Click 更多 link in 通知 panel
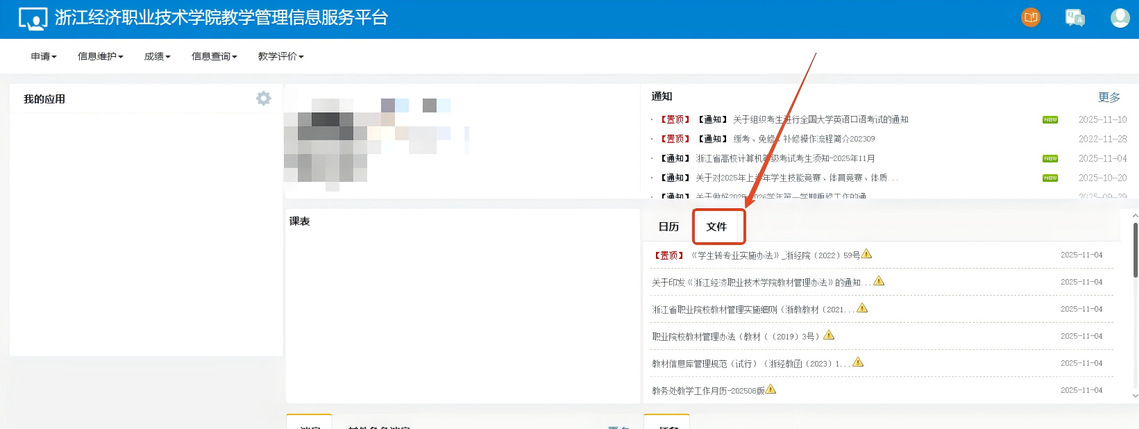This screenshot has width=1139, height=429. tap(1109, 97)
